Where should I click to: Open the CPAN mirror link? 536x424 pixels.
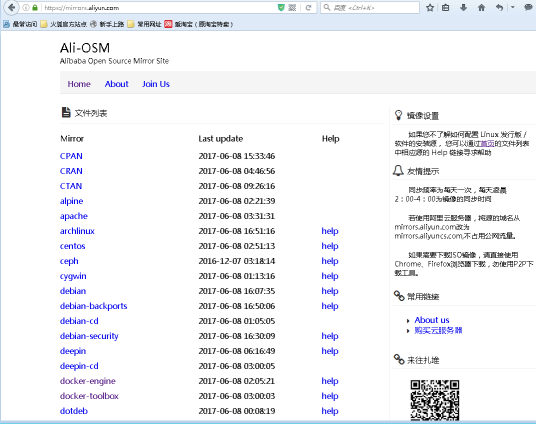click(x=71, y=156)
